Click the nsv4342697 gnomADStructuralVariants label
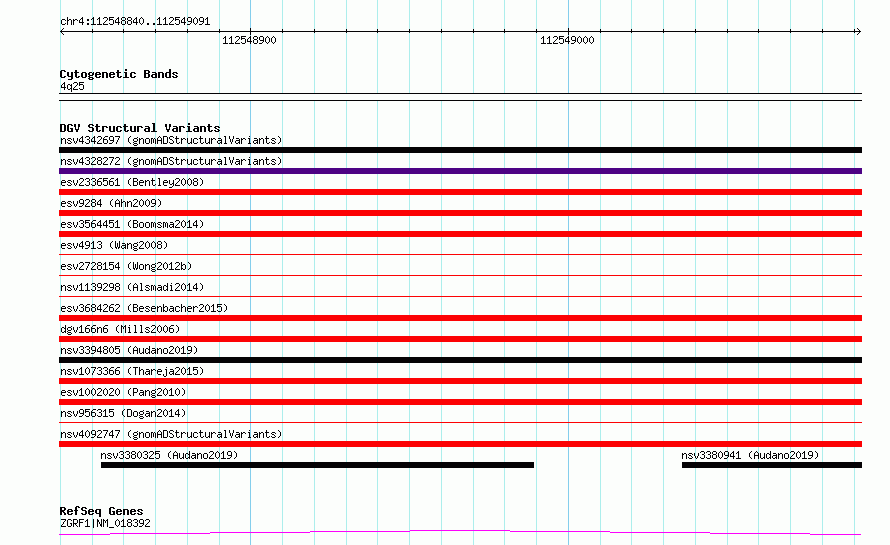Screen dimensions: 890x545 pos(171,140)
